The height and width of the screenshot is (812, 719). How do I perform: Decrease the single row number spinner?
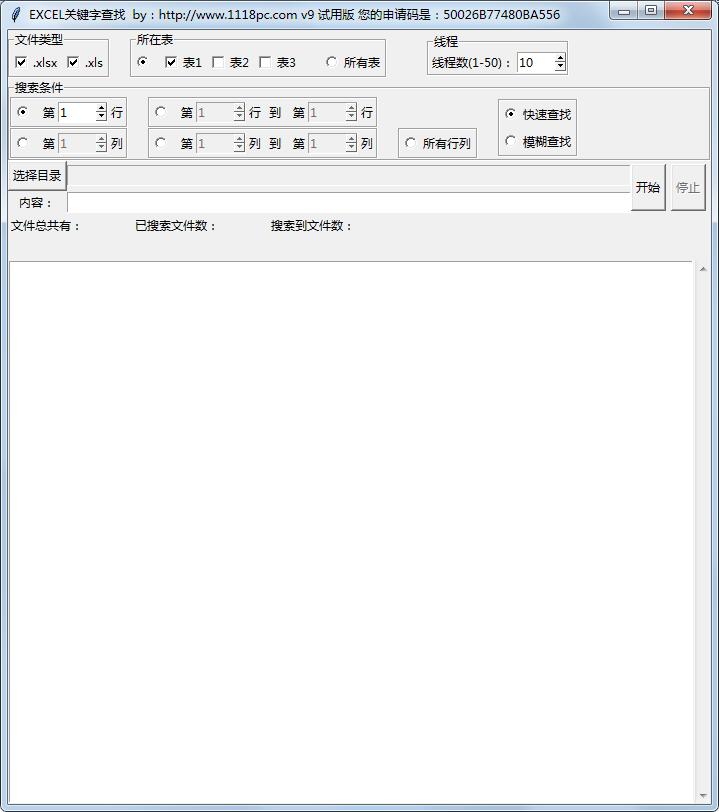pos(102,117)
